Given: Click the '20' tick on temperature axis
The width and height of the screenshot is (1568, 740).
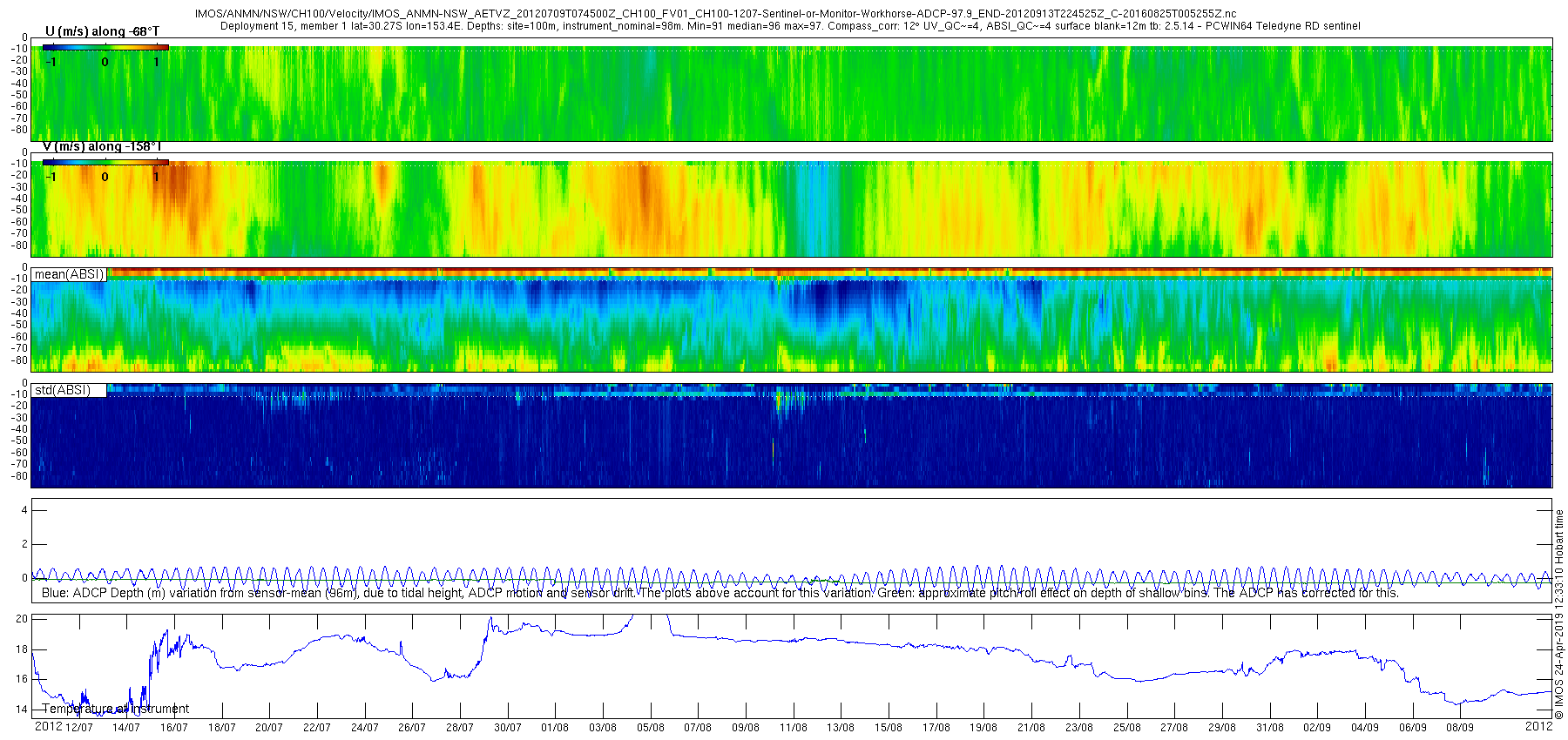Looking at the screenshot, I should [23, 619].
